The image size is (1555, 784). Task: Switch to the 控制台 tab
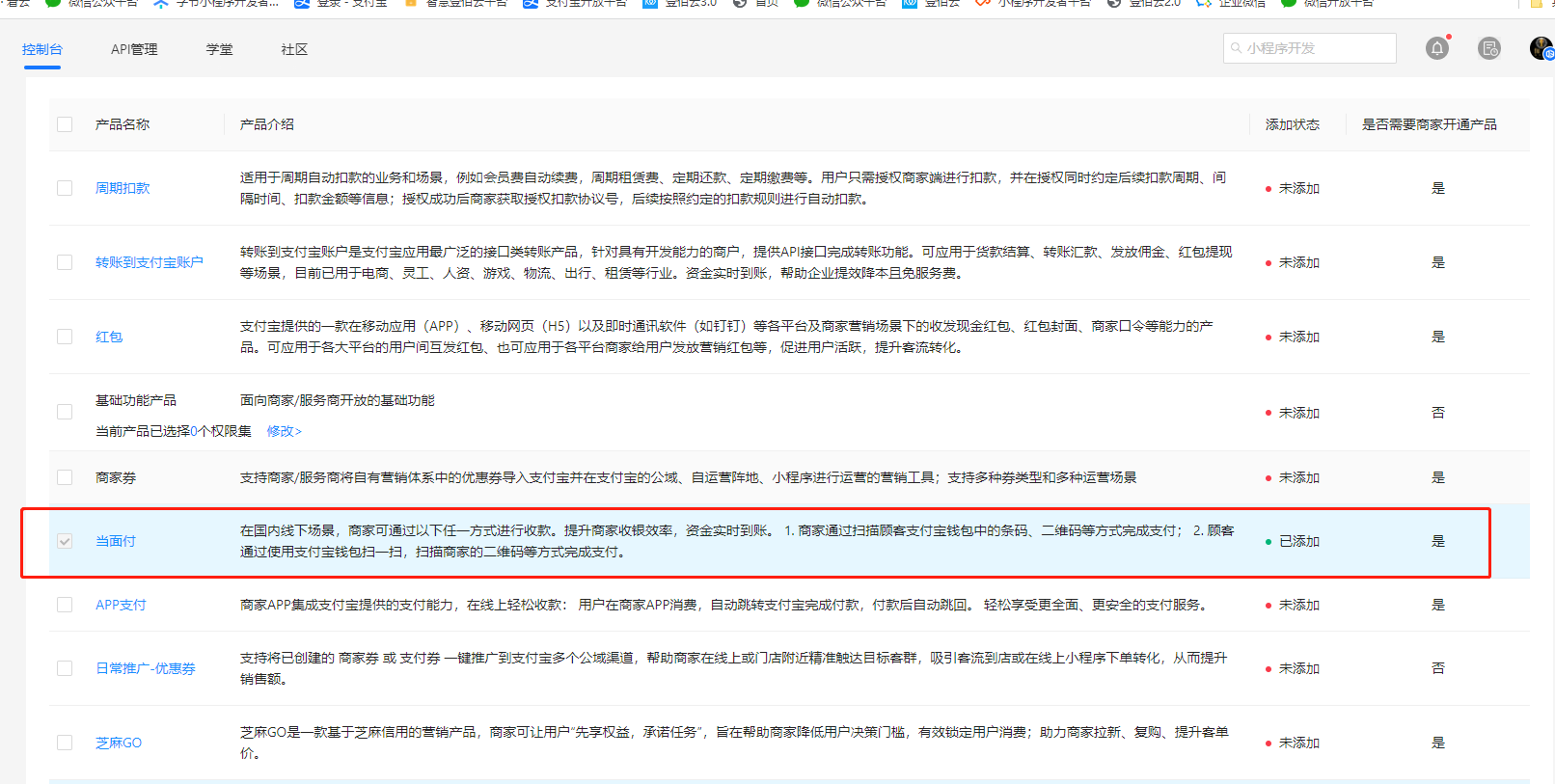(42, 49)
